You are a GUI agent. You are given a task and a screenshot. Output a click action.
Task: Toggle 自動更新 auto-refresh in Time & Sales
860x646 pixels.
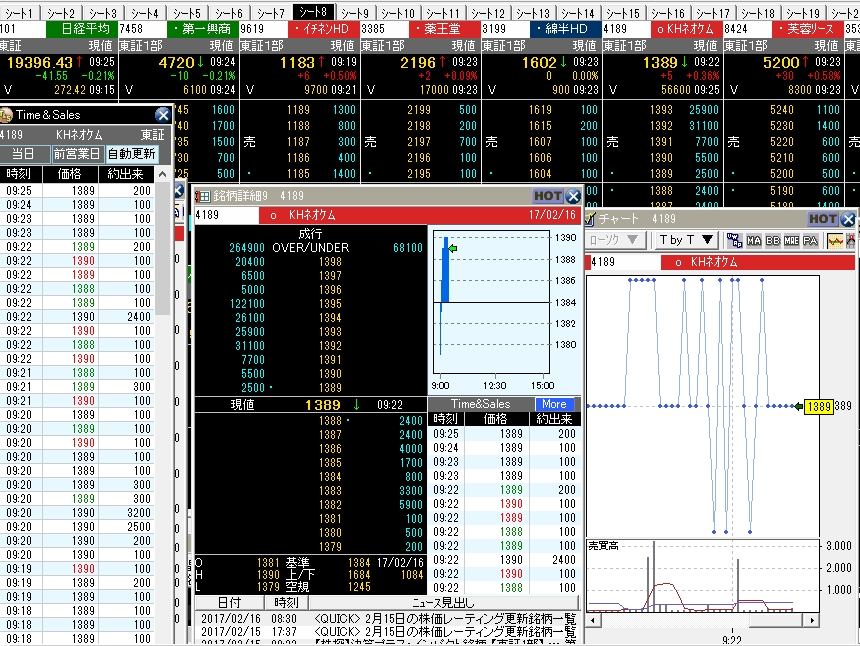pos(131,154)
